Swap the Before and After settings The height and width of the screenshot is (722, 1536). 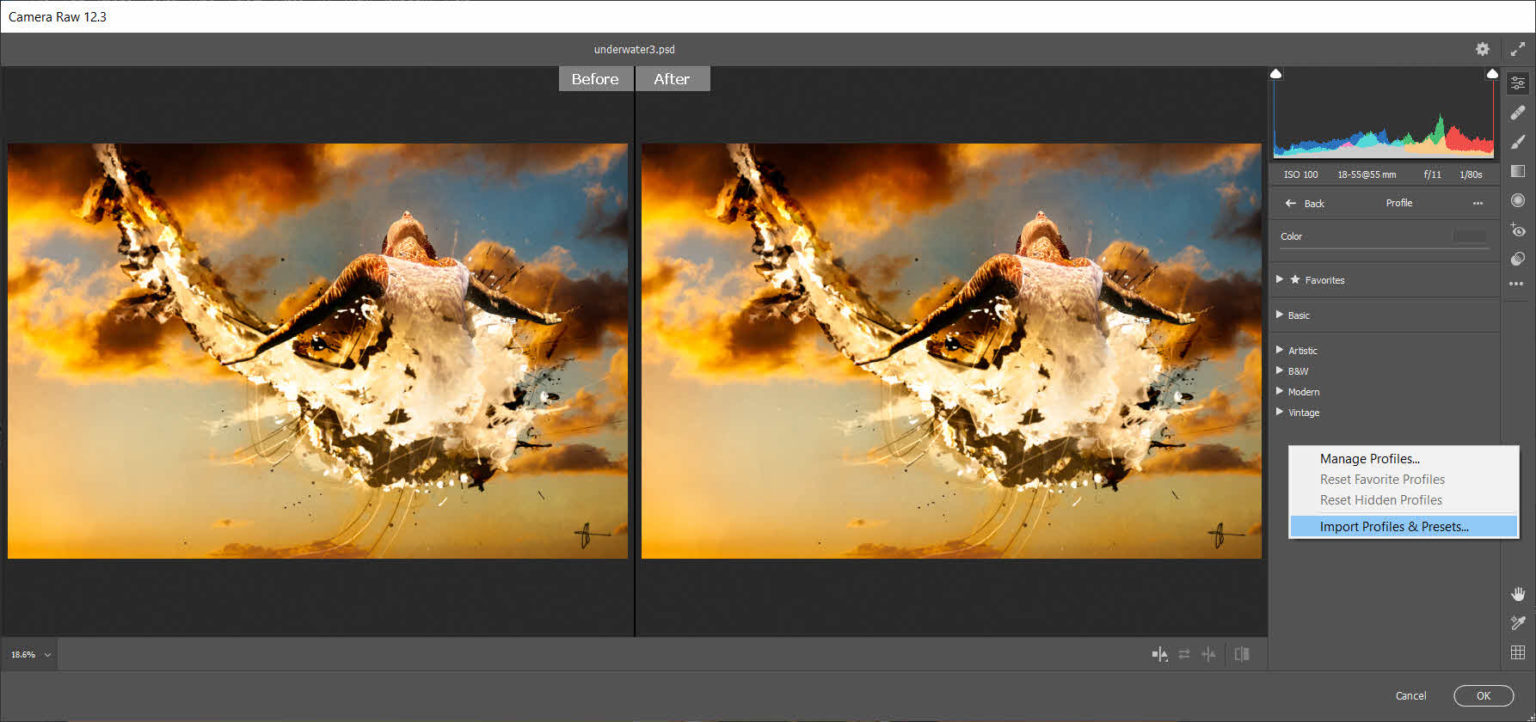tap(1184, 654)
